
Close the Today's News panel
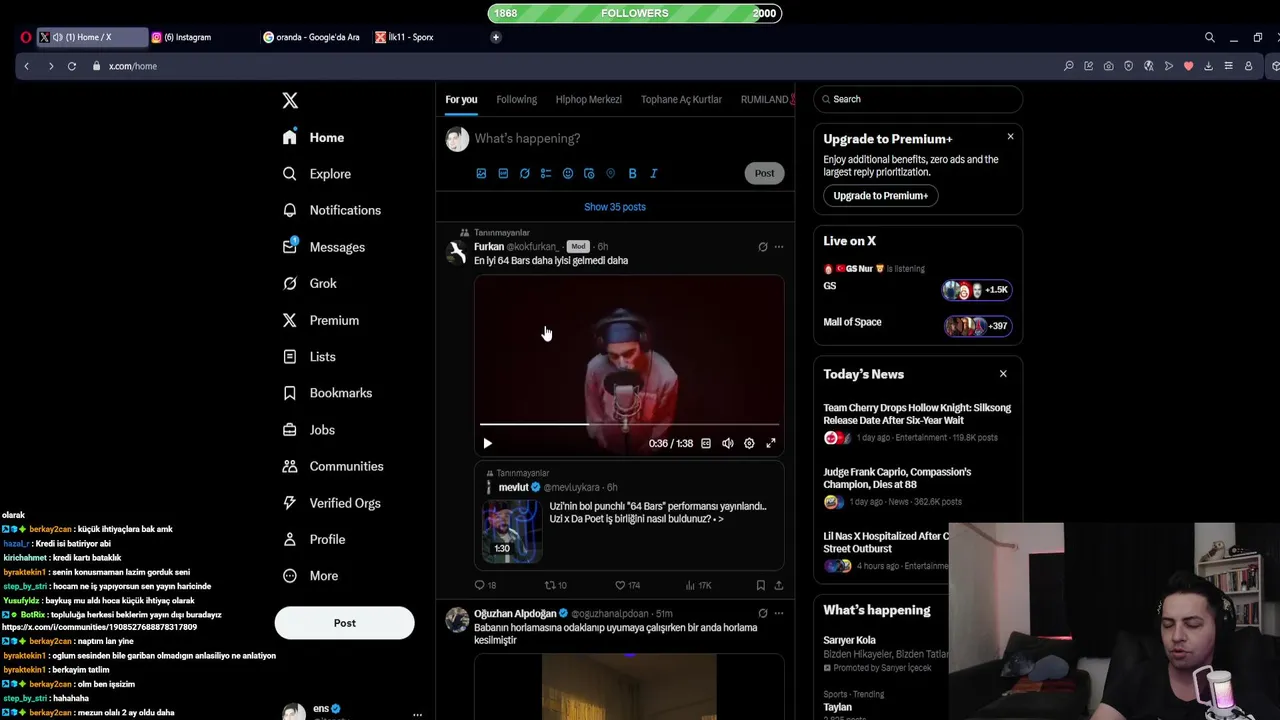1003,374
